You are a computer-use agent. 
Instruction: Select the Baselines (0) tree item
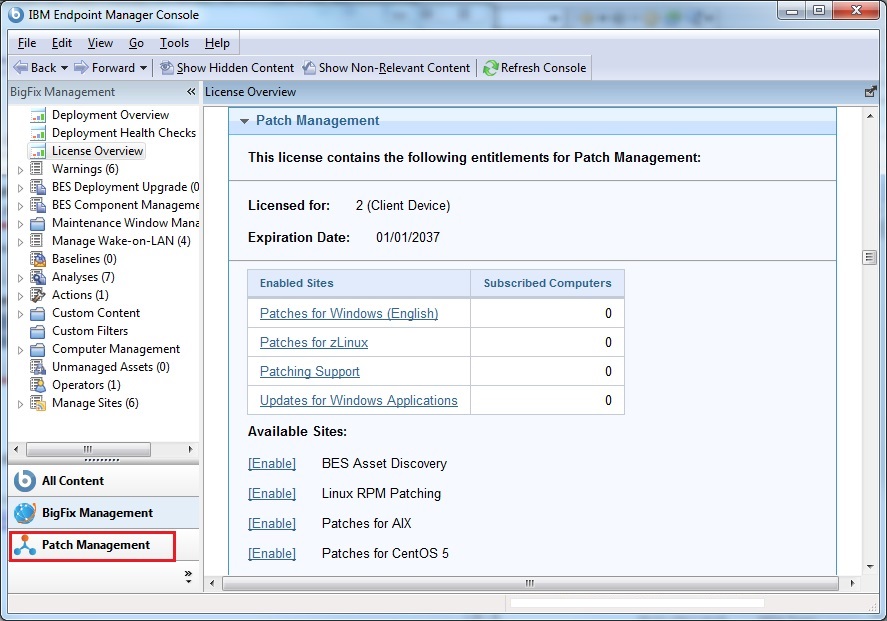(84, 259)
